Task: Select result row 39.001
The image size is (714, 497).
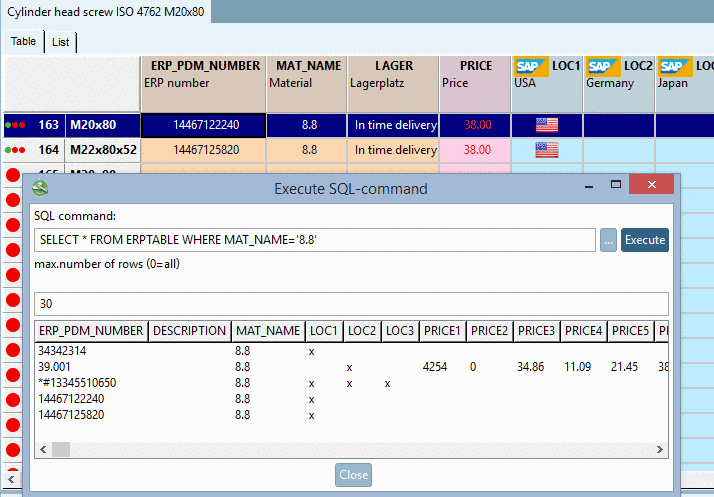Action: [351, 367]
